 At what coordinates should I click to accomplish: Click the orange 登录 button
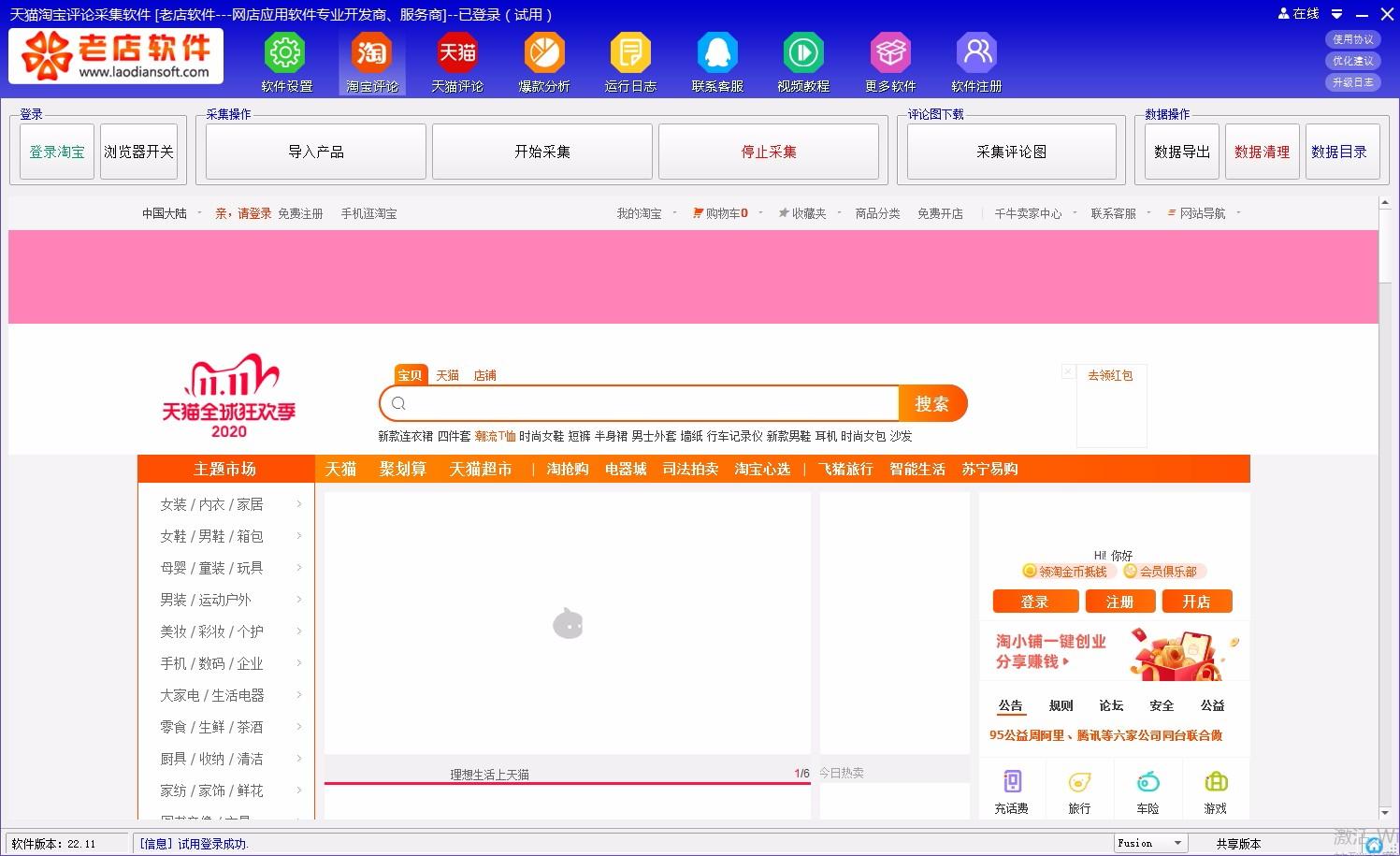tap(1034, 602)
